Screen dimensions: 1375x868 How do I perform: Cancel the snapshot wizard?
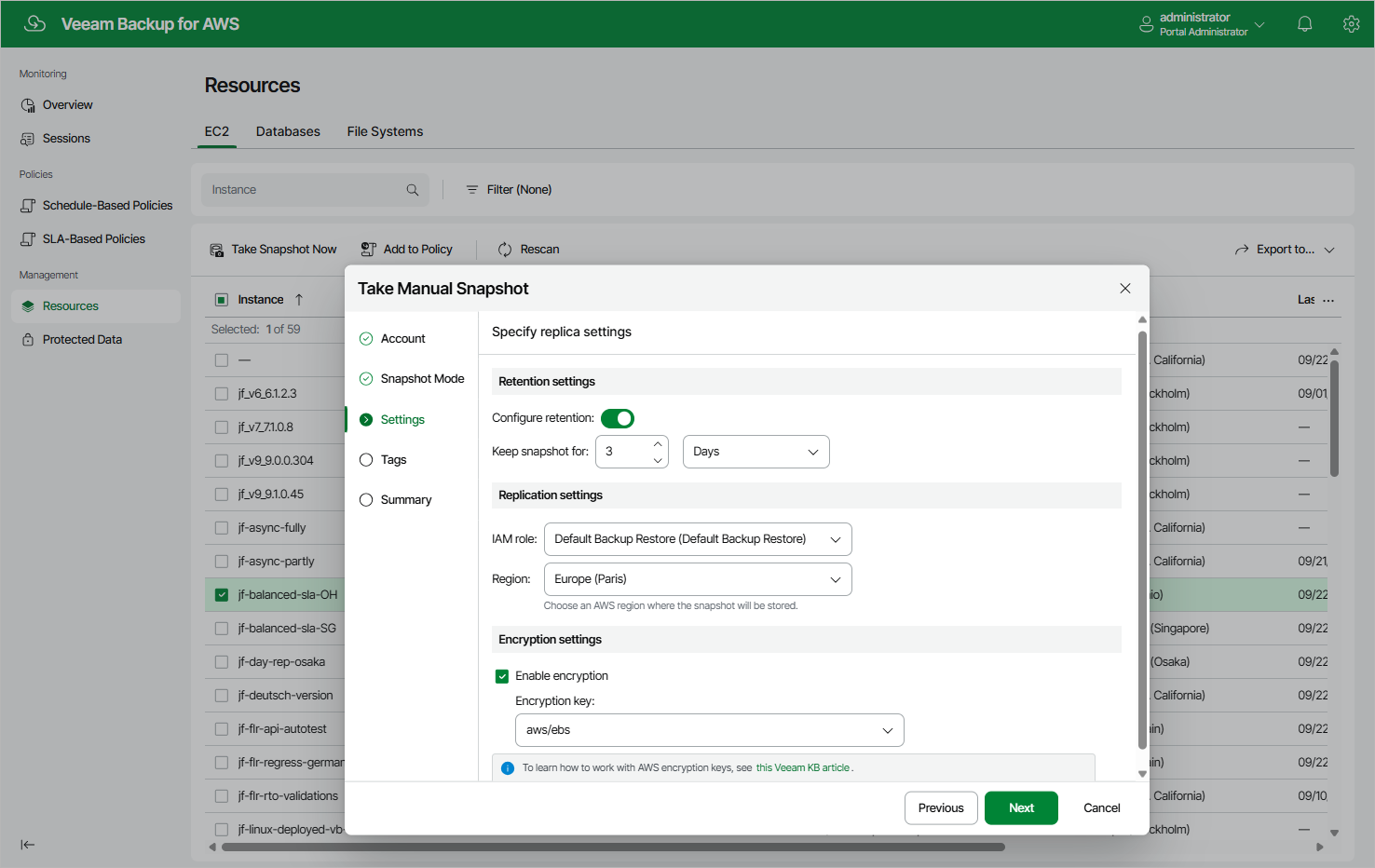pyautogui.click(x=1102, y=808)
